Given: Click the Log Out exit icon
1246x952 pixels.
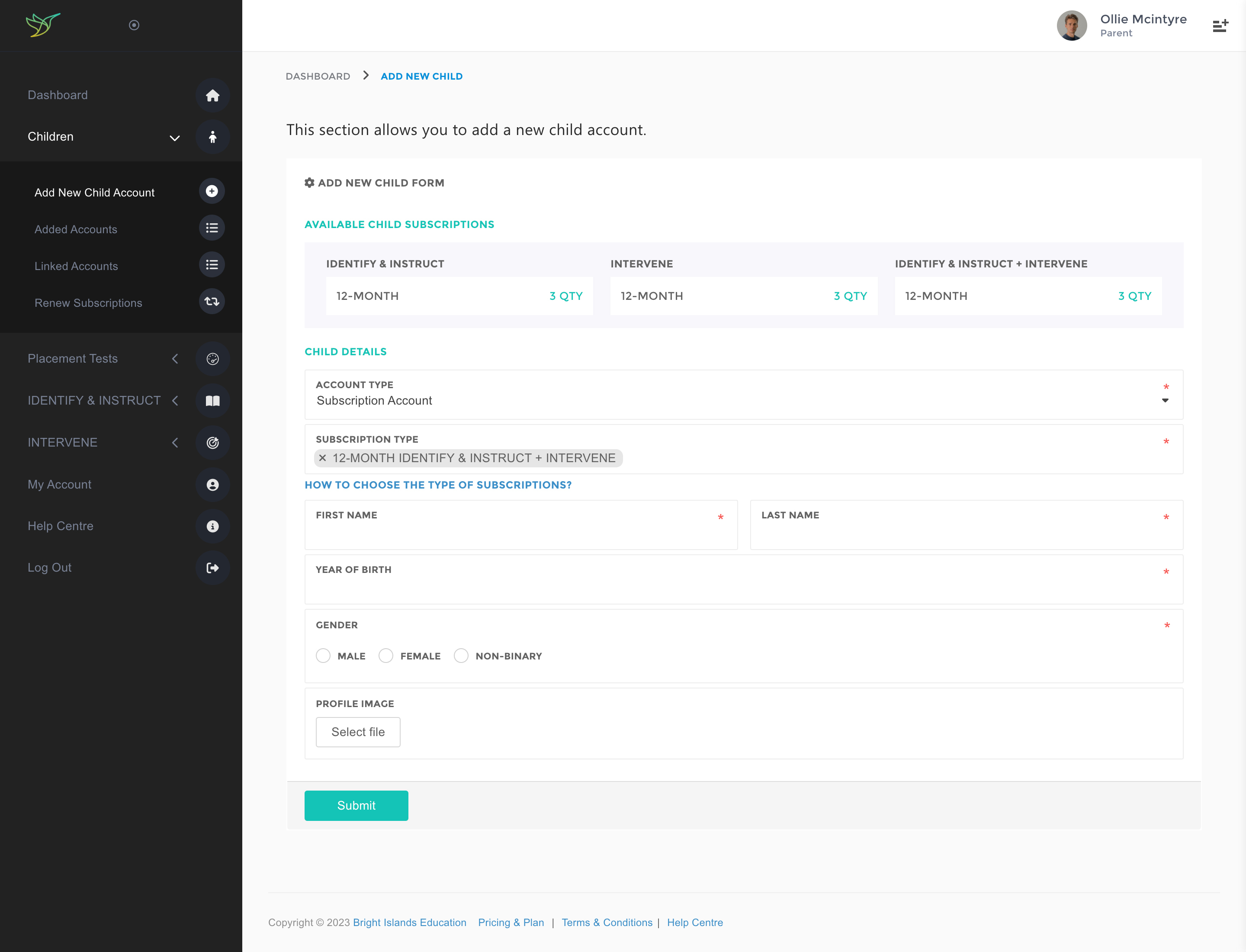Looking at the screenshot, I should (x=212, y=568).
